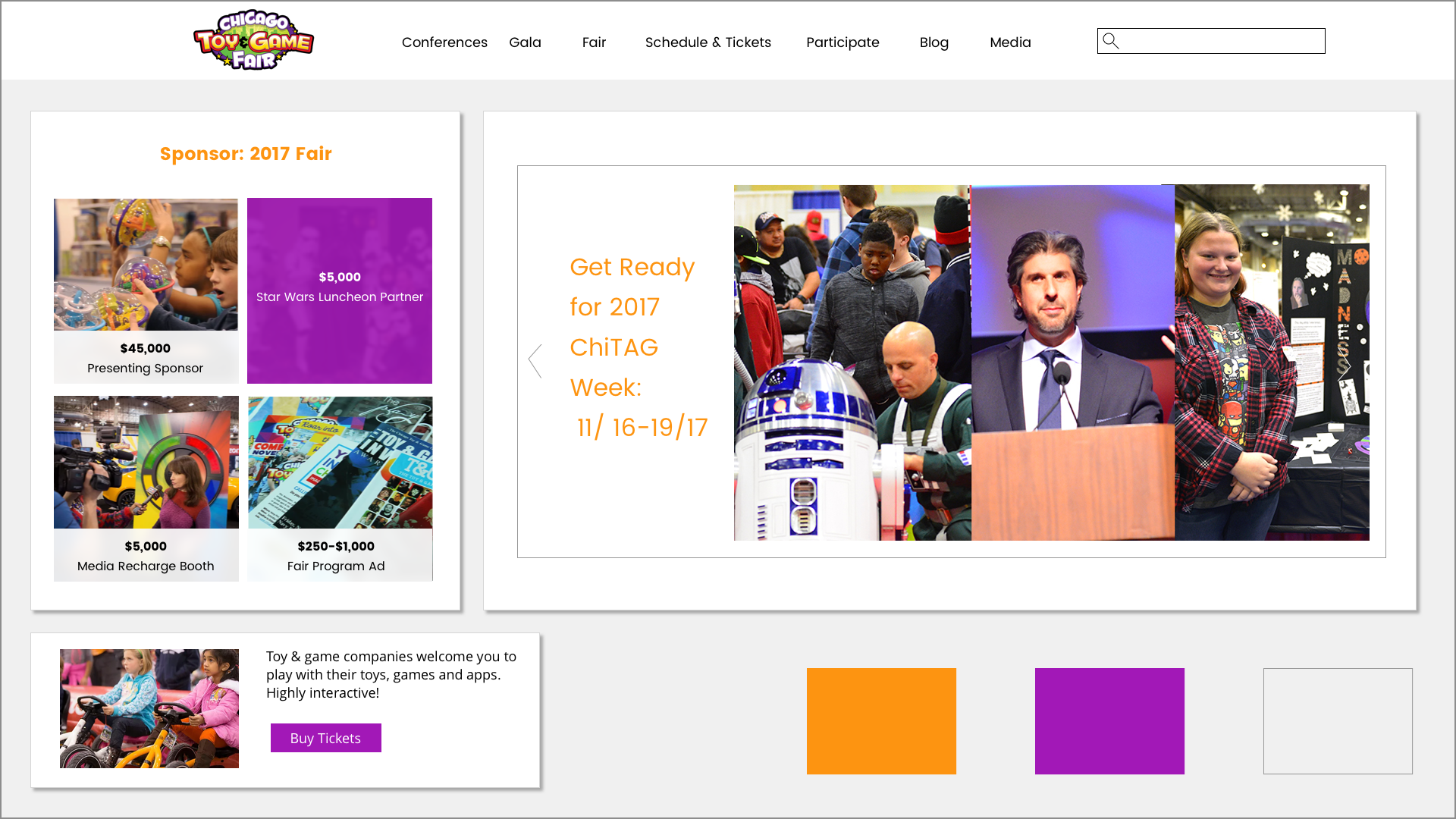Click the girl in plaid shirt photo
The image size is (1456, 819).
click(1272, 362)
